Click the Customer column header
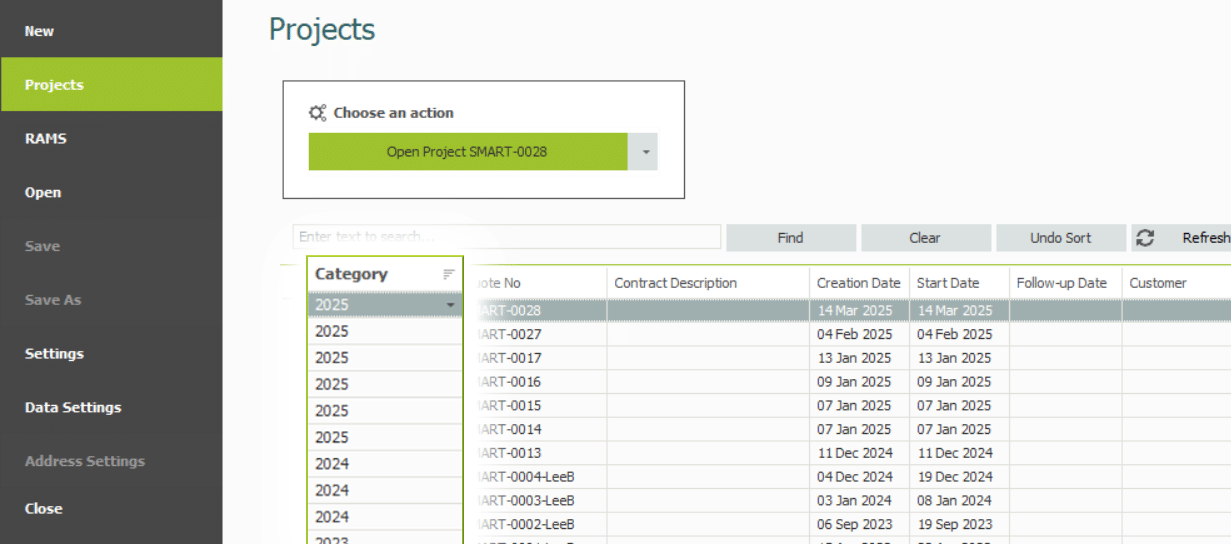1231x544 pixels. [1158, 283]
